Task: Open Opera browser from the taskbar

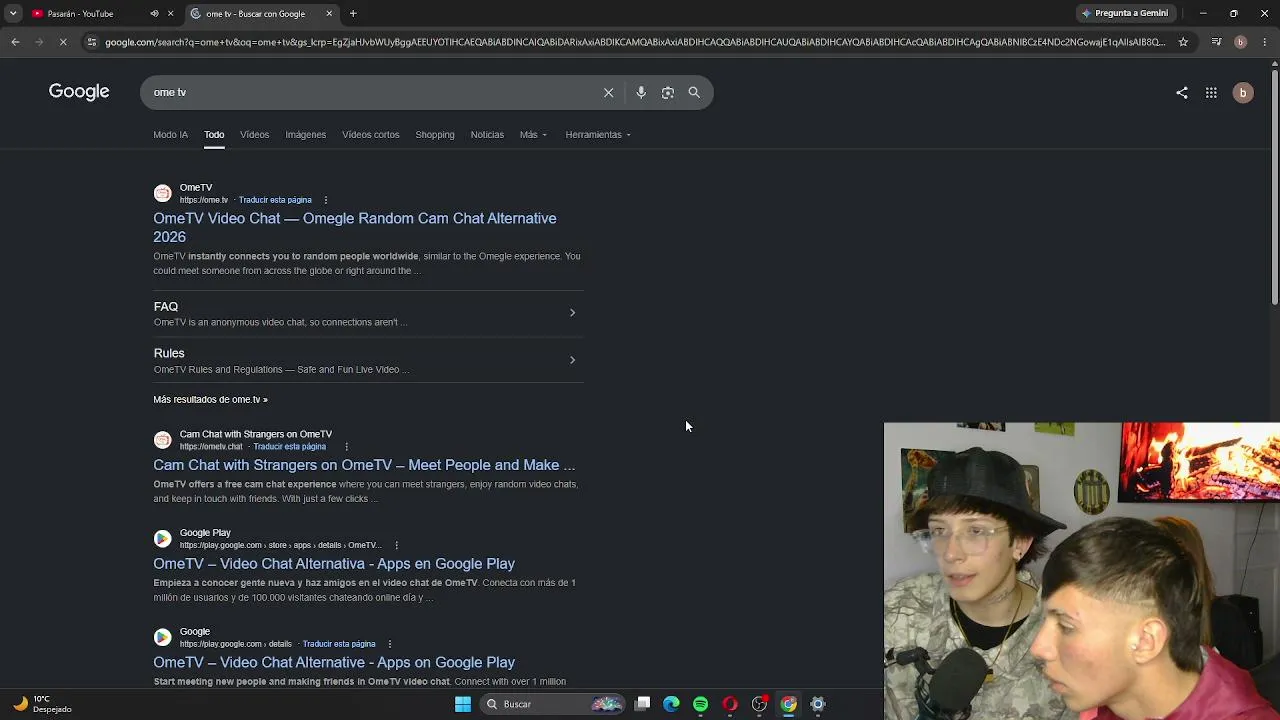Action: 730,704
